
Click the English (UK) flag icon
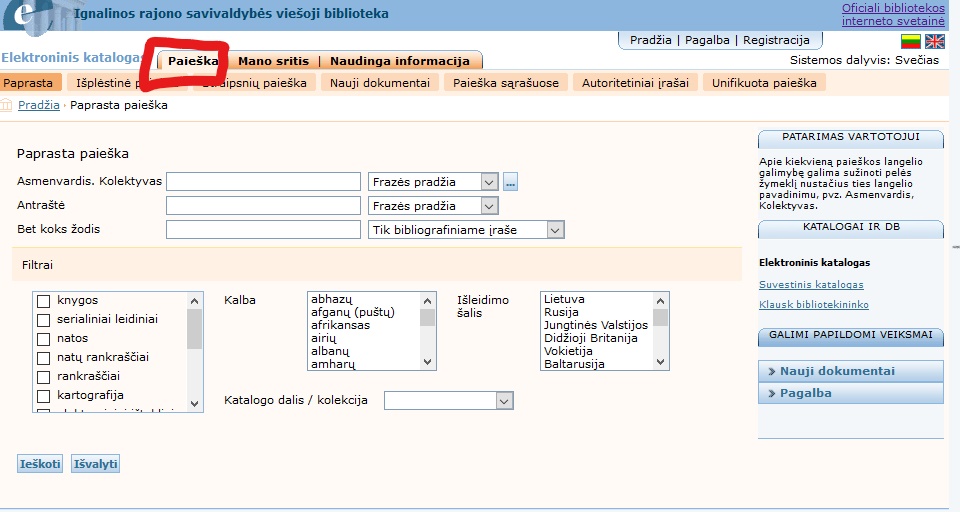[x=934, y=41]
